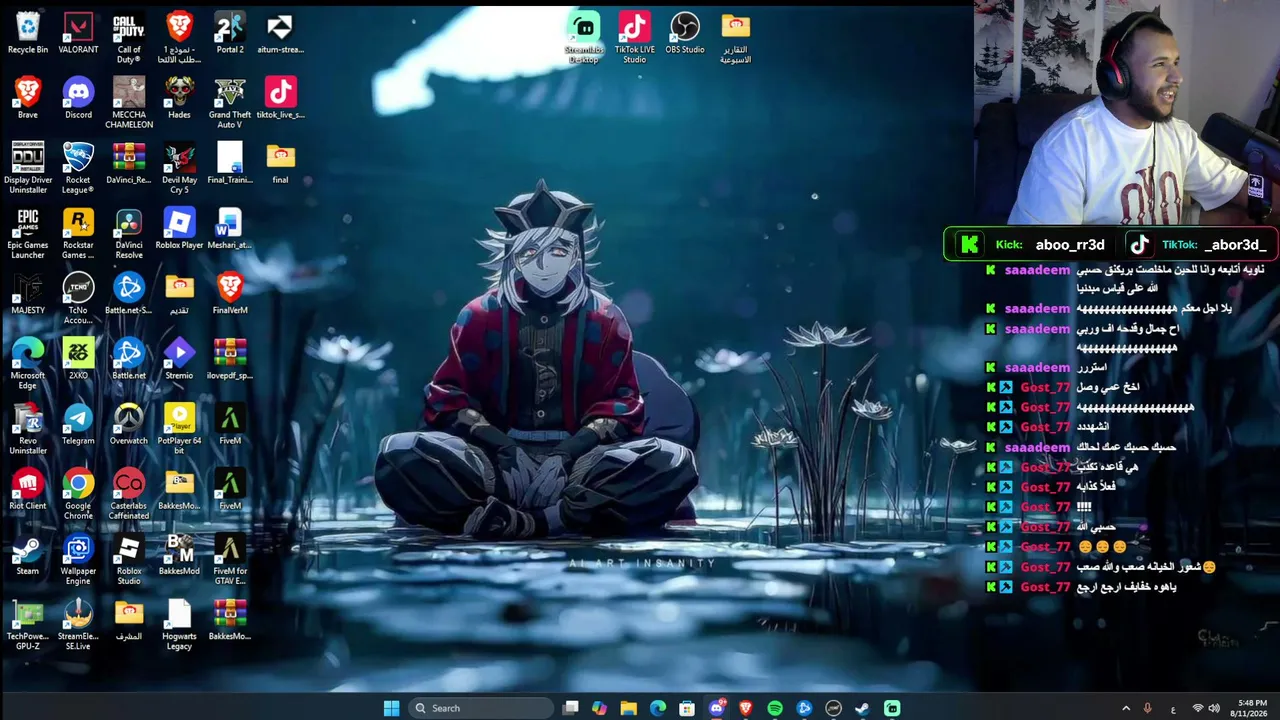Select the DaVinci Resolve desktop shortcut

pos(129,233)
